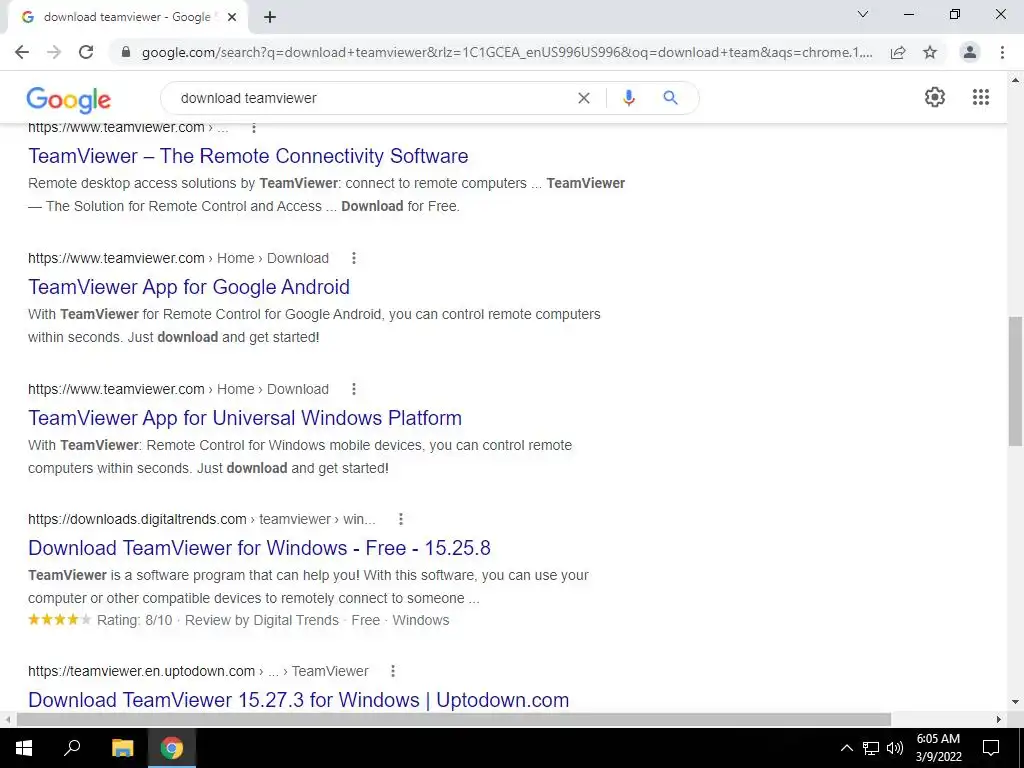The height and width of the screenshot is (768, 1024).
Task: Open Google quick settings gear
Action: pos(935,97)
